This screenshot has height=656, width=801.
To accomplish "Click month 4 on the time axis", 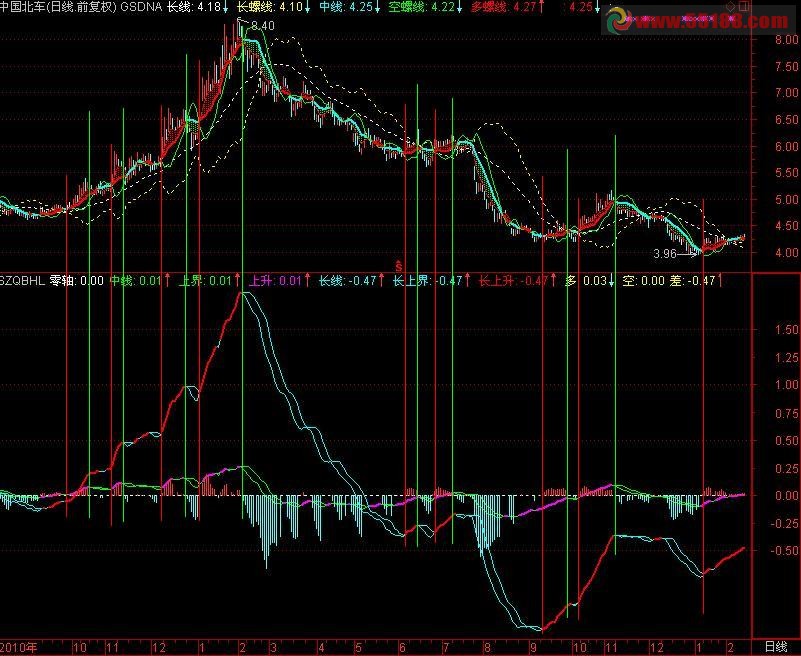I will click(321, 648).
